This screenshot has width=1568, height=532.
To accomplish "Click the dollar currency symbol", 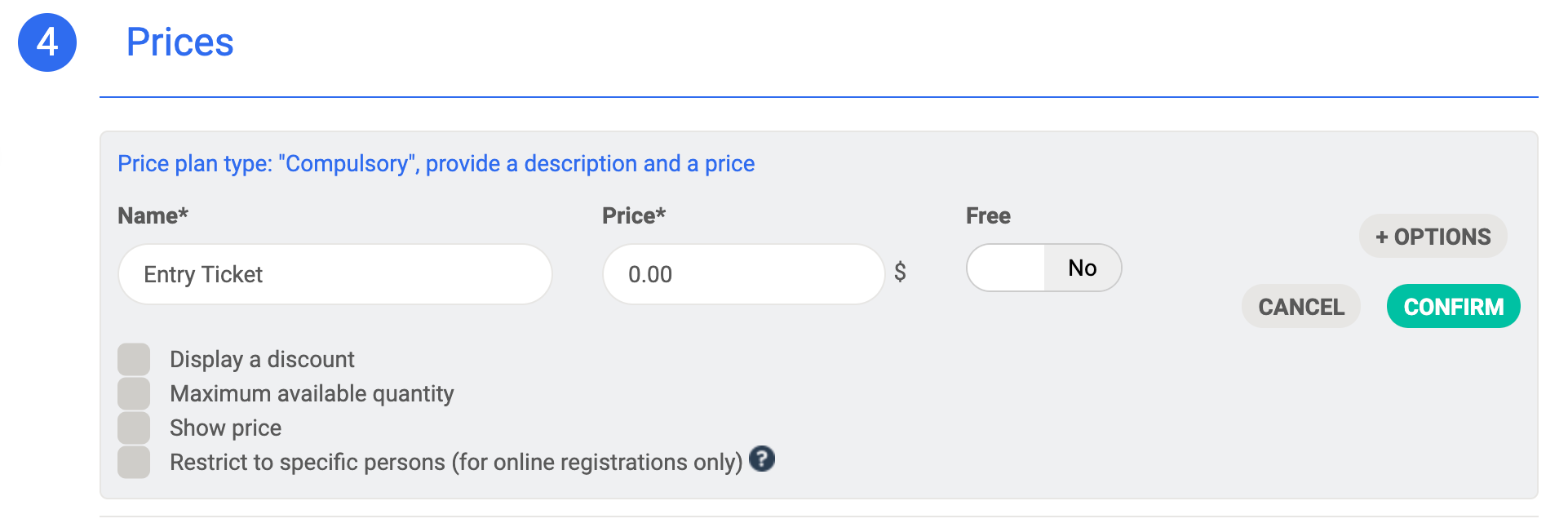I will (x=900, y=272).
